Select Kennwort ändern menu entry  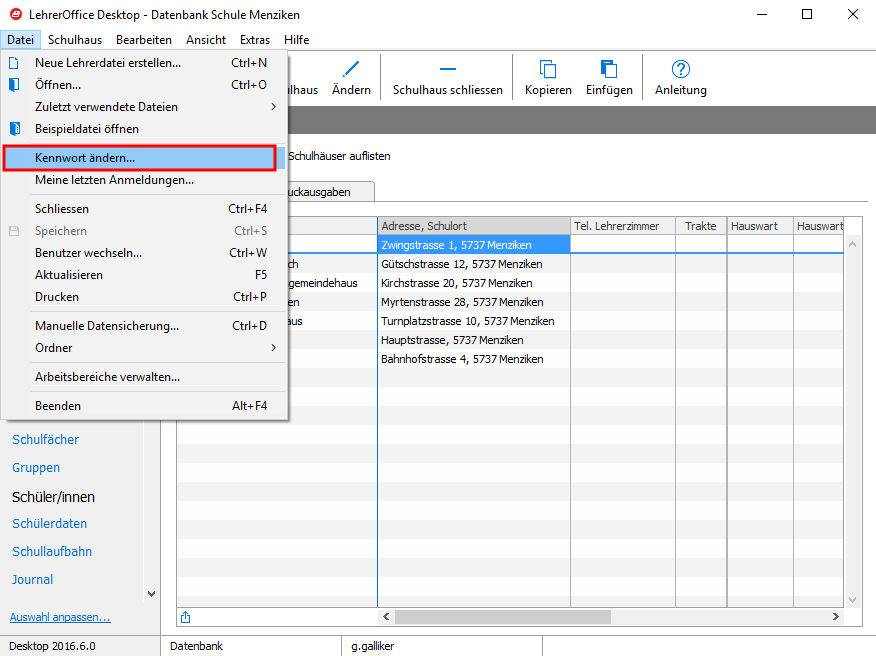coord(85,158)
